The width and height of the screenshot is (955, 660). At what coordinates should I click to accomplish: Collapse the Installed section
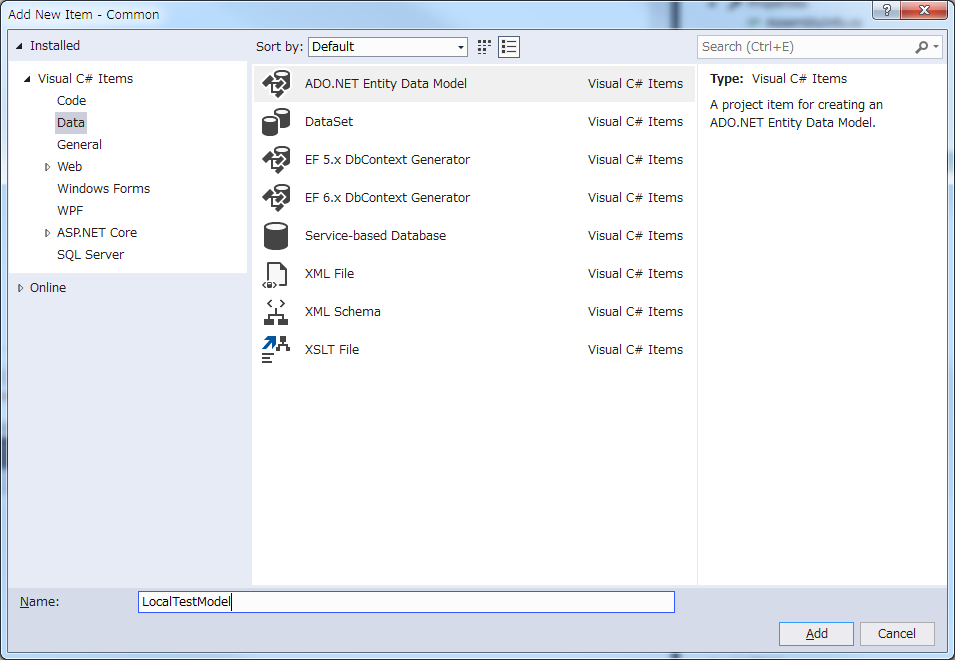pos(19,46)
